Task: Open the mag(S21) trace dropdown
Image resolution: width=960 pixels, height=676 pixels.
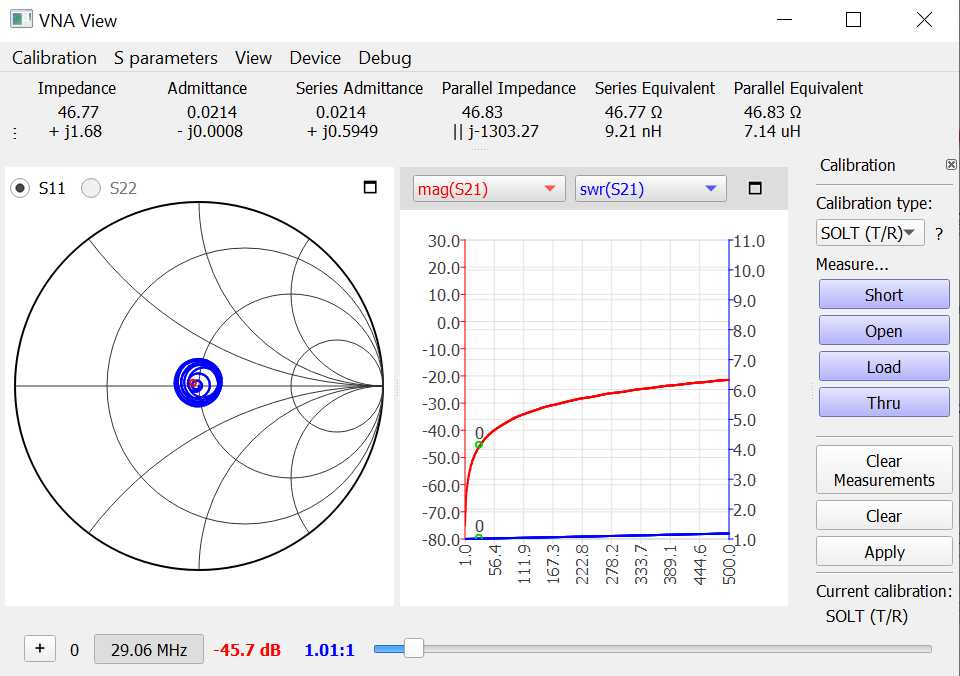Action: (x=488, y=189)
